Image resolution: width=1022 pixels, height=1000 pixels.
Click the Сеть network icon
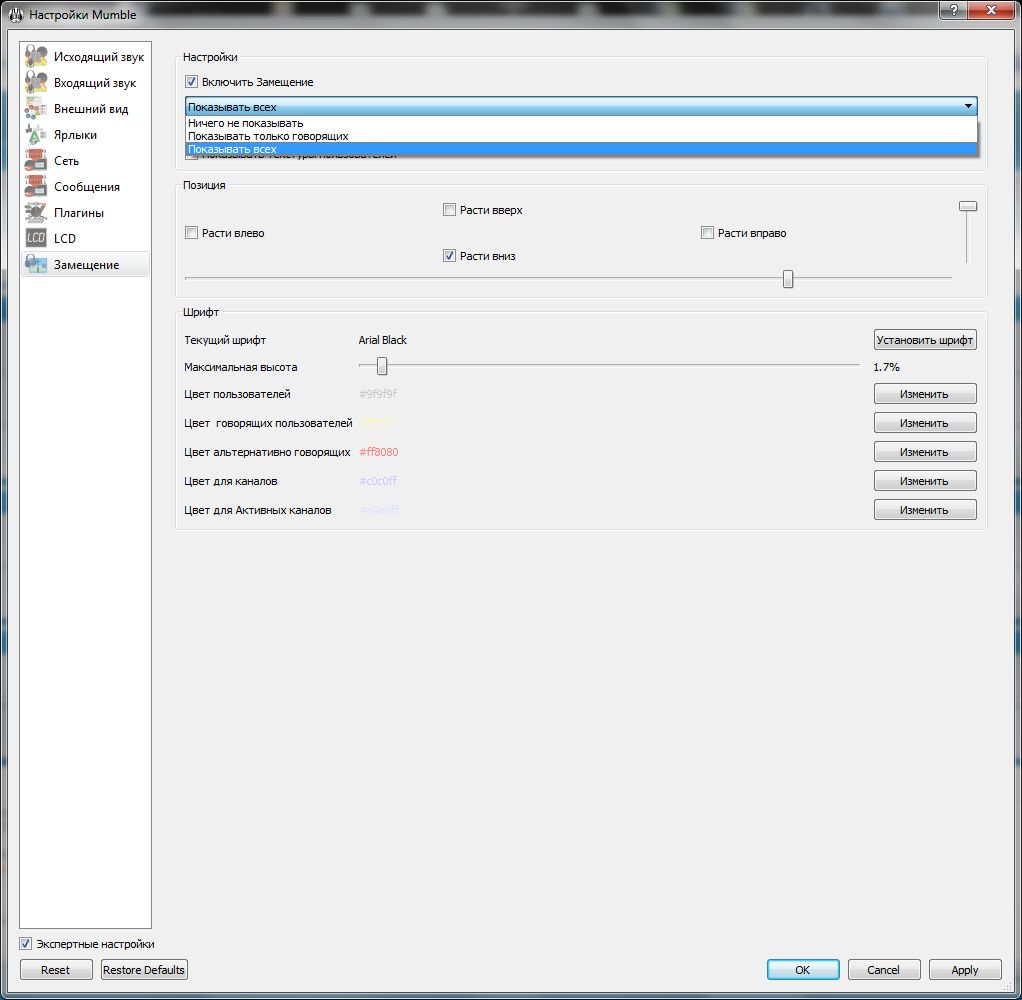point(37,161)
